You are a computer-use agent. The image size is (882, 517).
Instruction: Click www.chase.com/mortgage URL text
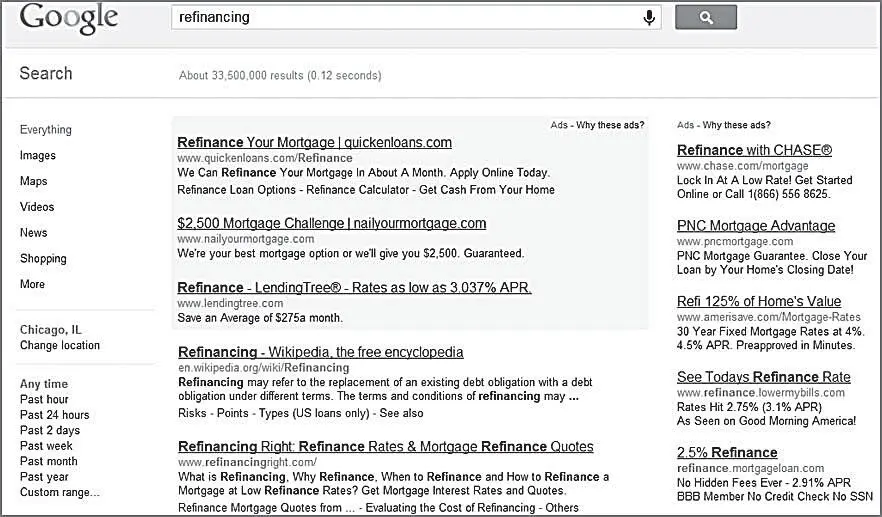pyautogui.click(x=742, y=166)
